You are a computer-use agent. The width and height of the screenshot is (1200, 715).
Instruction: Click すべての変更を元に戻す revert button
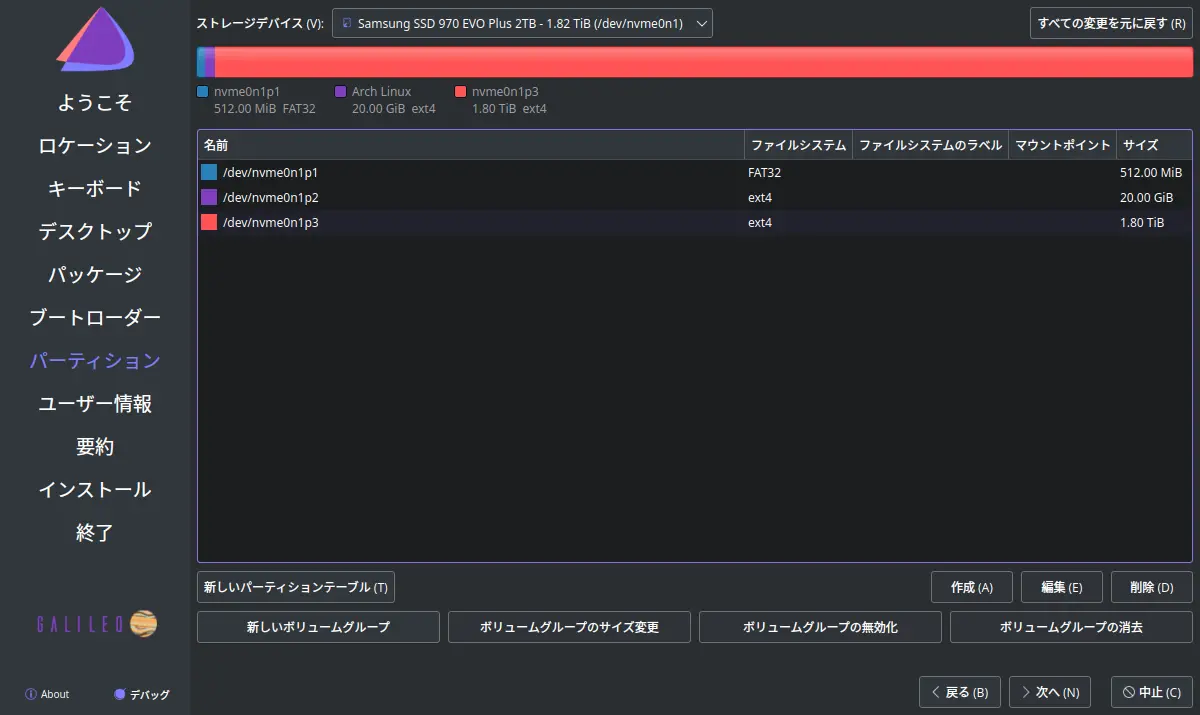pos(1111,23)
